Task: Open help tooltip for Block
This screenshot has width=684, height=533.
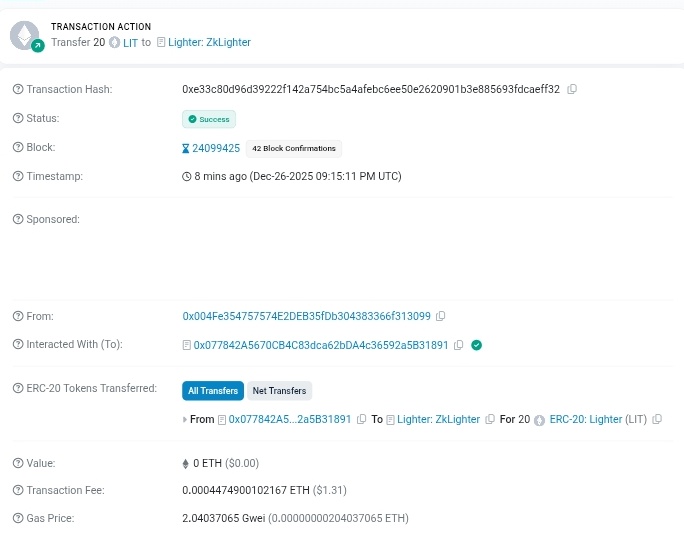Action: click(18, 147)
